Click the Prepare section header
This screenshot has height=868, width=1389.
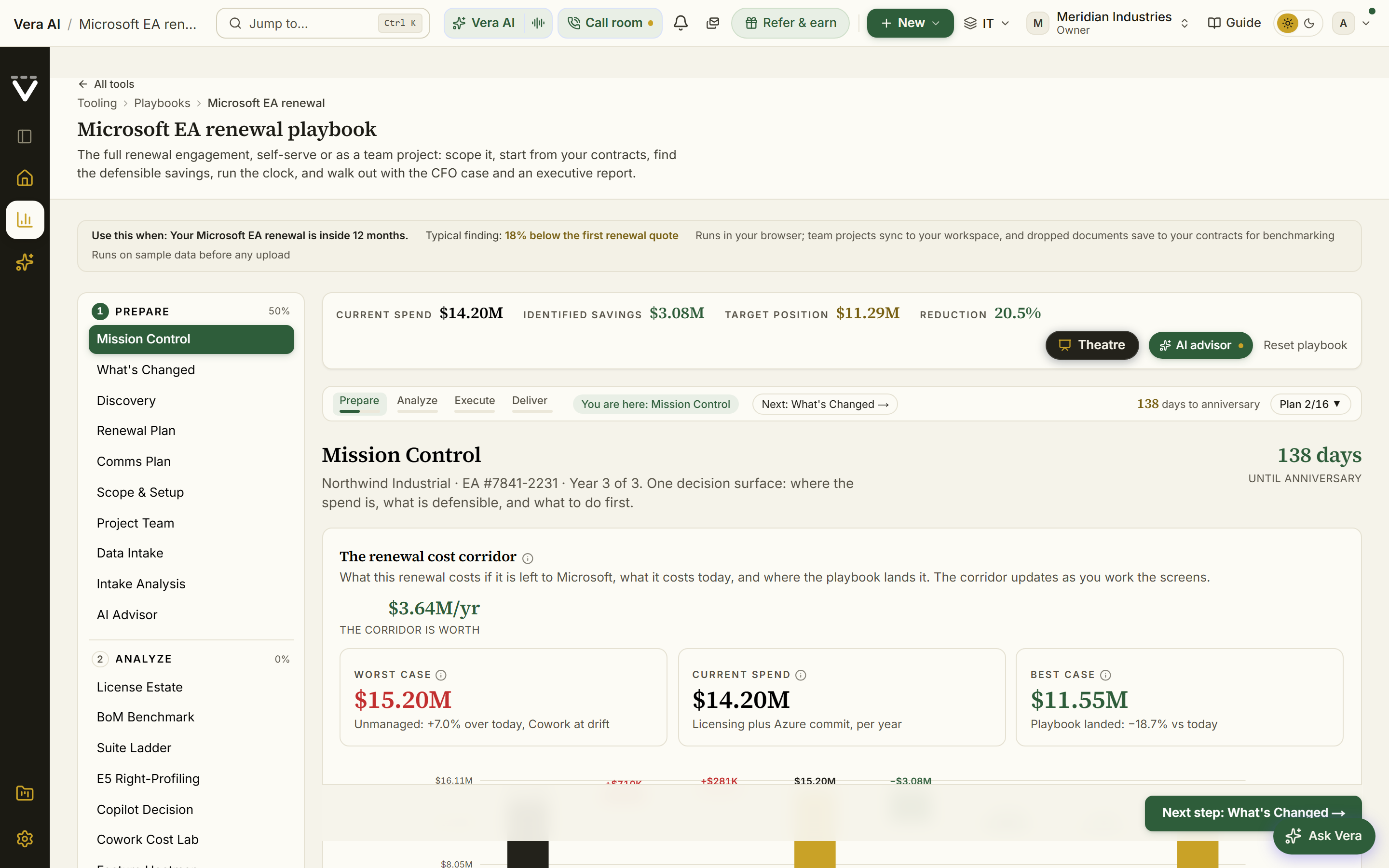tap(191, 311)
